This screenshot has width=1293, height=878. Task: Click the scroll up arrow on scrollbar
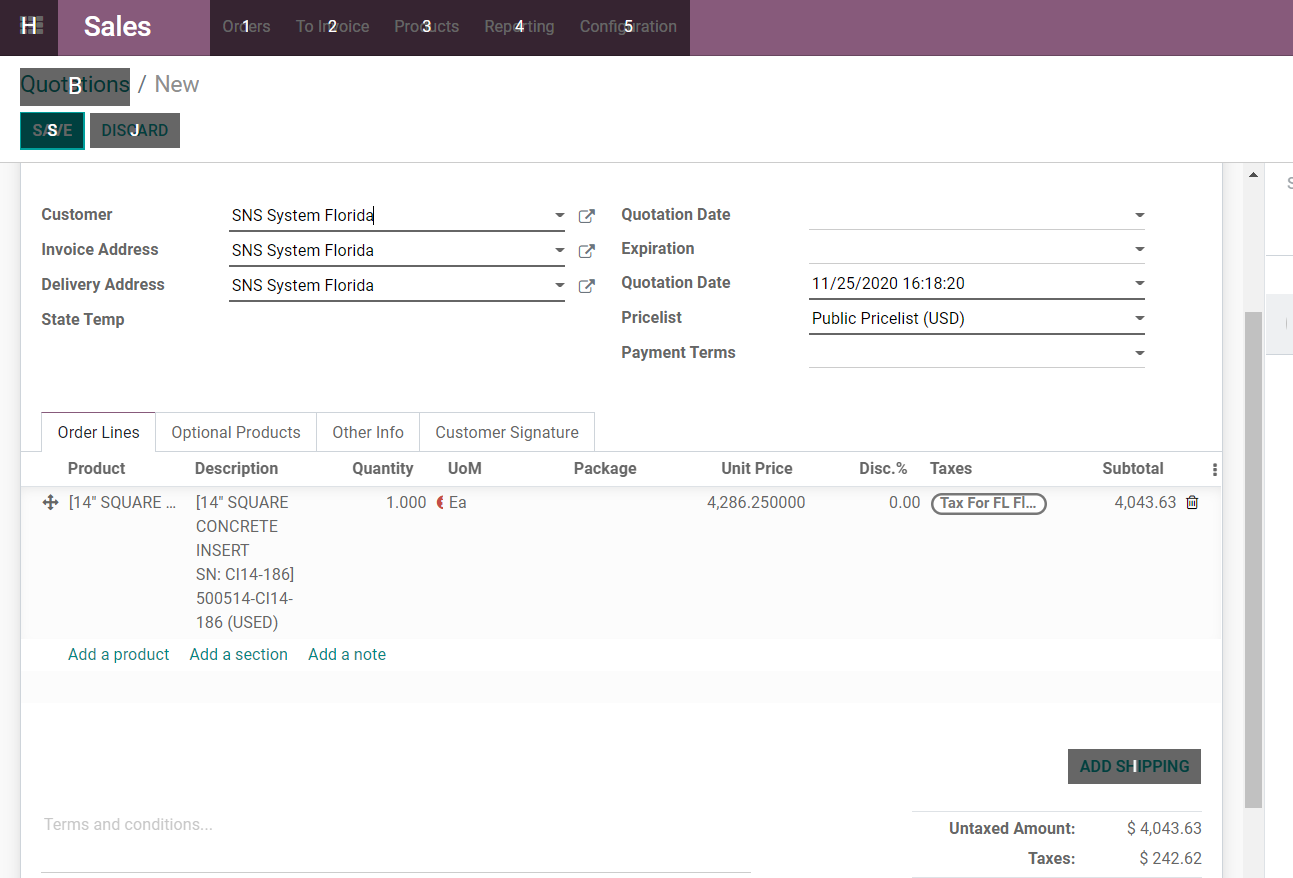click(x=1253, y=175)
